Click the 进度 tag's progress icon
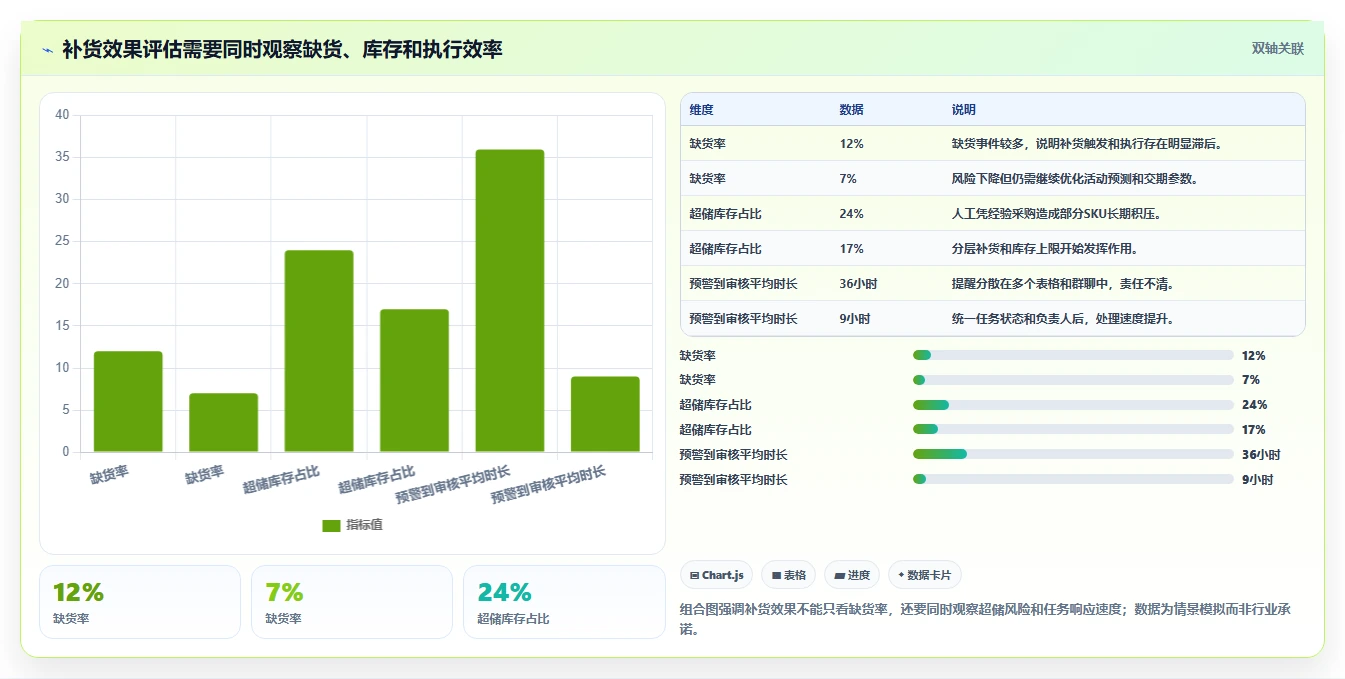This screenshot has width=1345, height=679. [x=840, y=576]
